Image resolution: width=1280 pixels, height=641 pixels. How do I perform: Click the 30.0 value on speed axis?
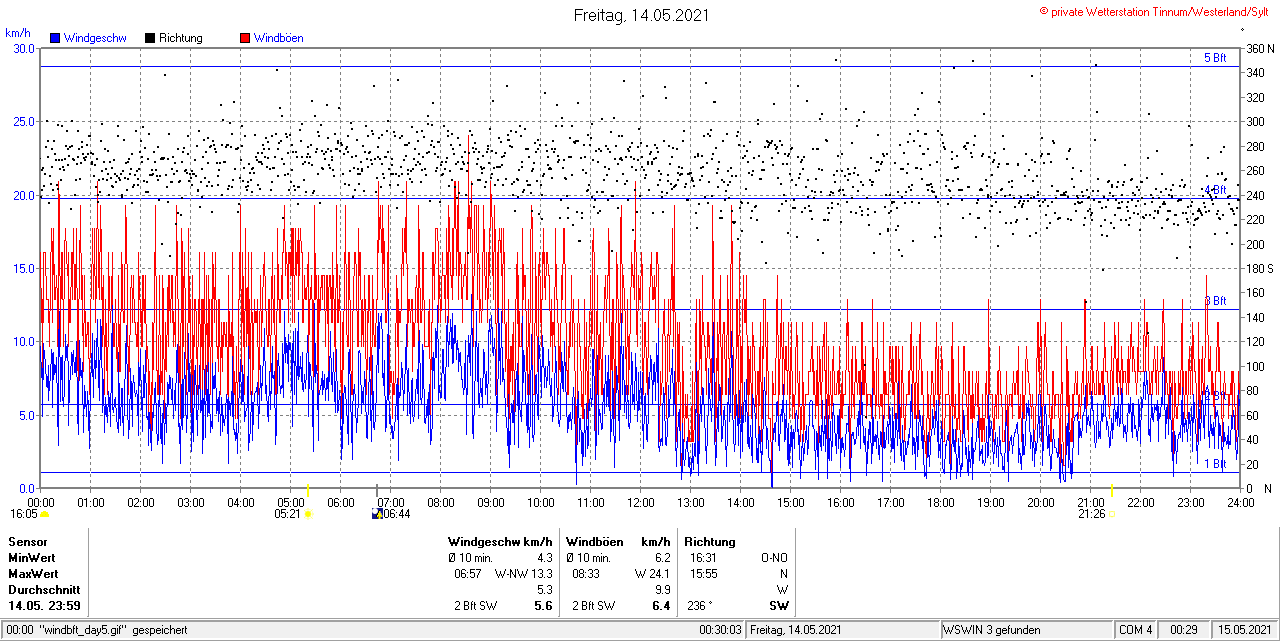24,48
